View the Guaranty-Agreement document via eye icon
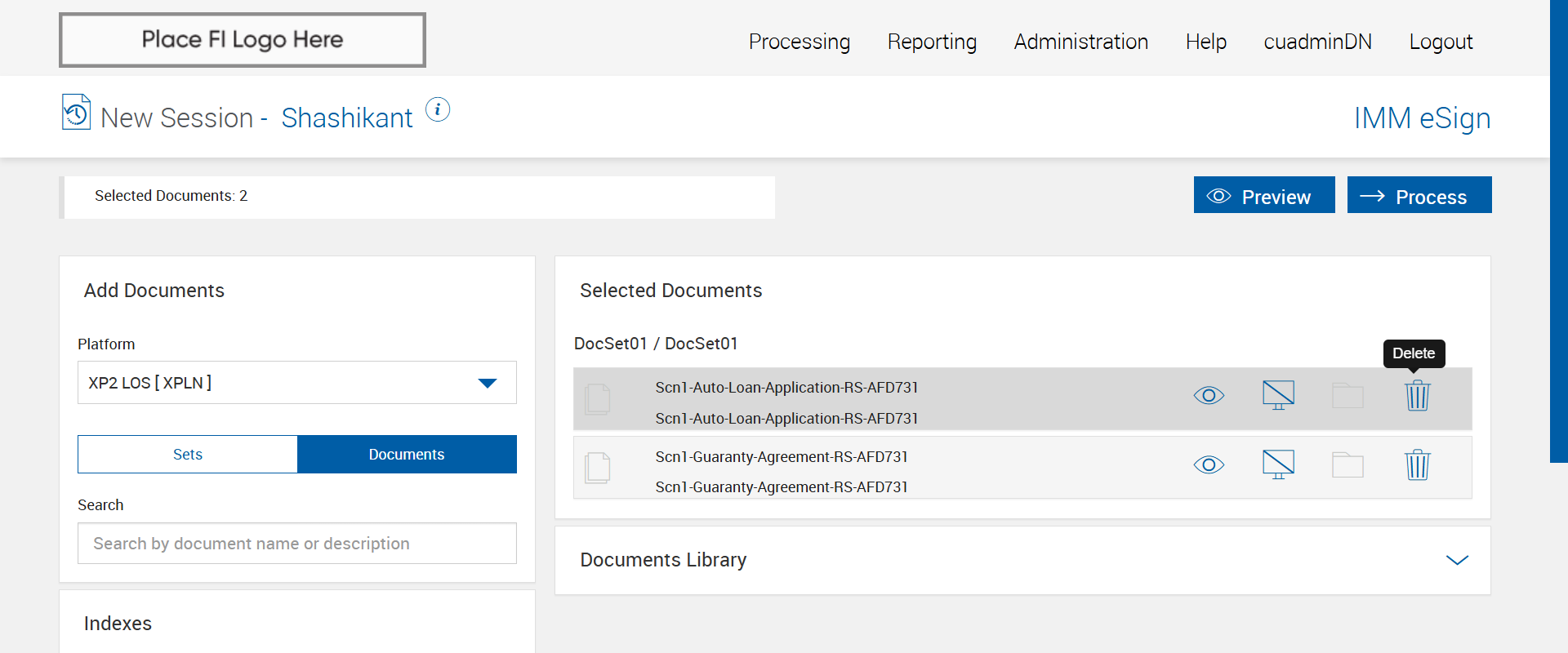 1209,465
